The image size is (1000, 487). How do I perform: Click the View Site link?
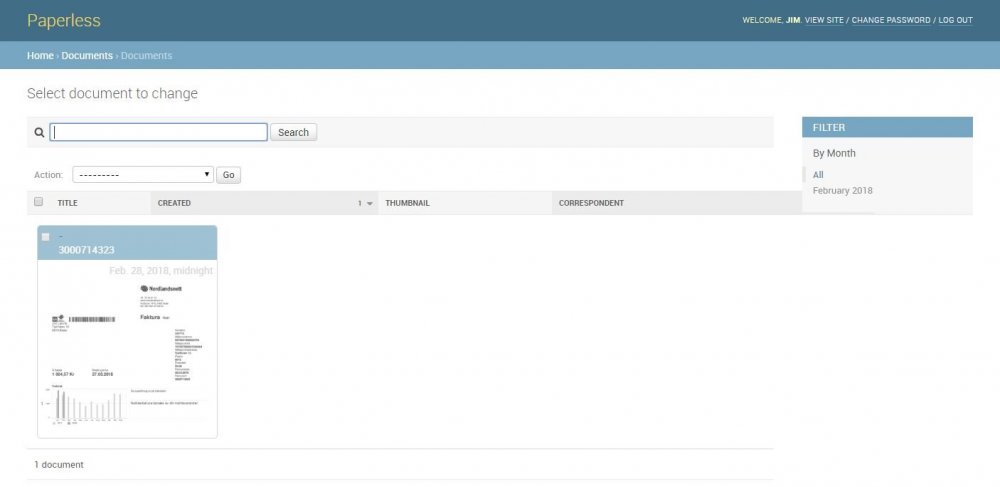click(x=824, y=20)
